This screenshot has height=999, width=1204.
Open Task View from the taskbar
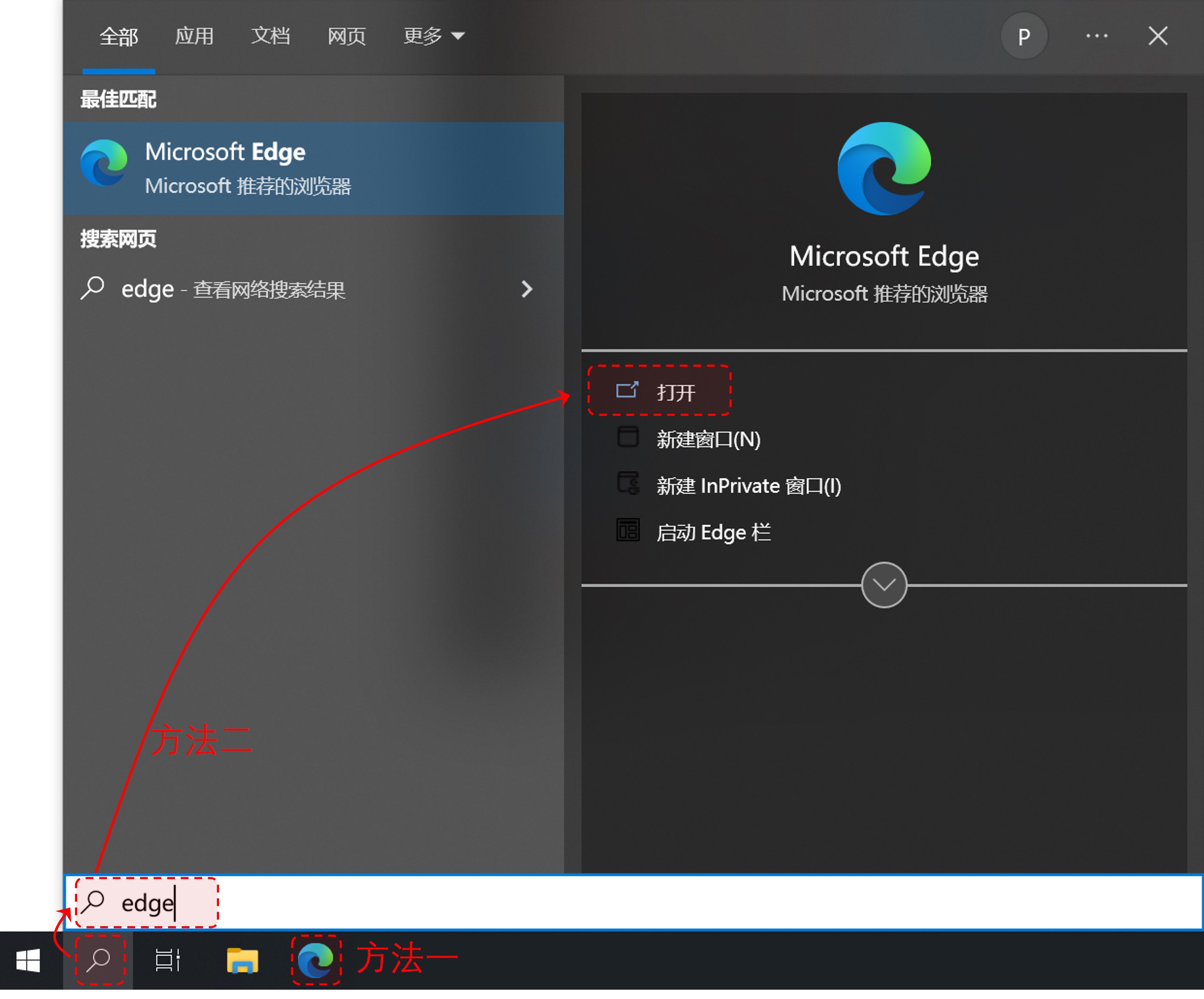tap(167, 960)
